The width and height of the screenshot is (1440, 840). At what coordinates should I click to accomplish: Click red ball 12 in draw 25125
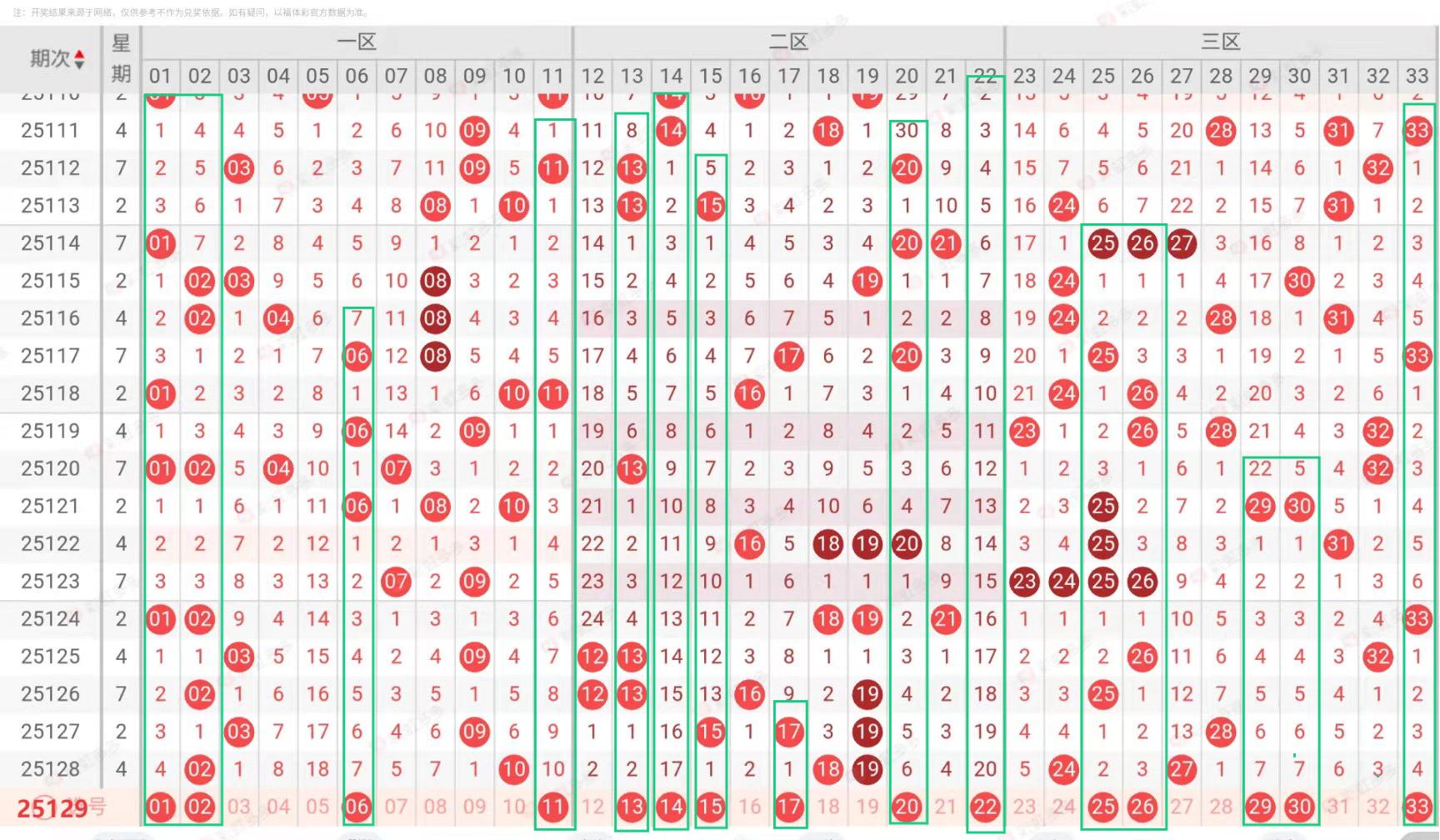pos(592,656)
